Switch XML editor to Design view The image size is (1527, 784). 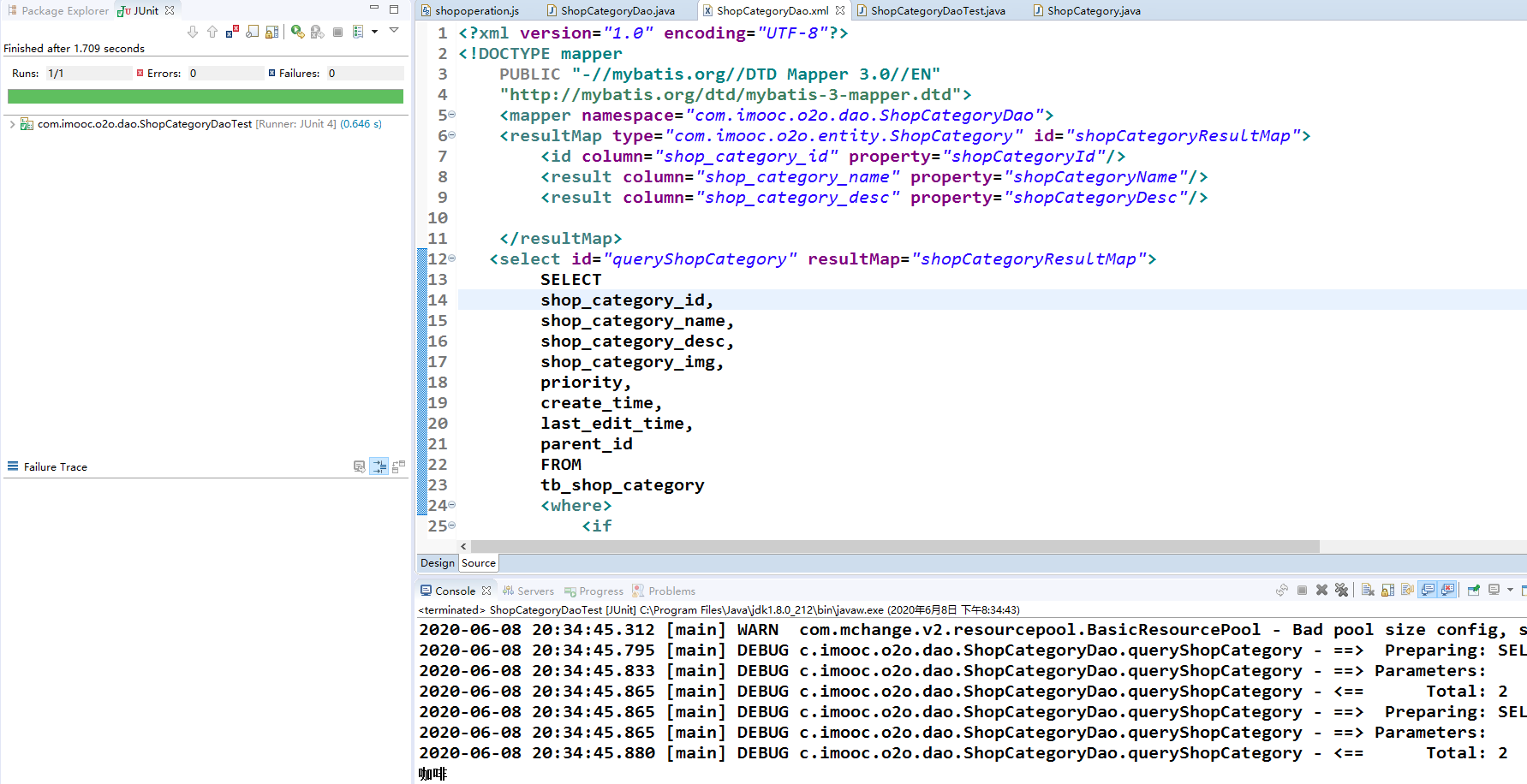pyautogui.click(x=438, y=563)
